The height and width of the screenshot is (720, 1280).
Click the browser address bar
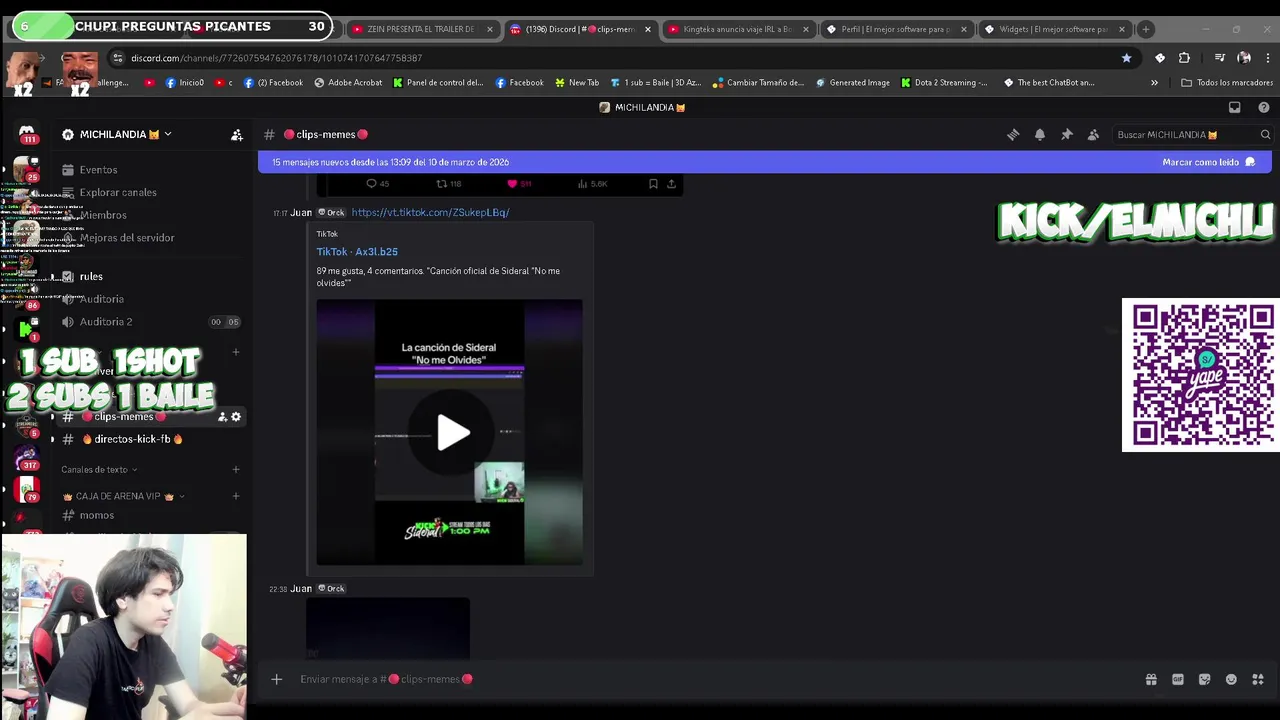[620, 58]
